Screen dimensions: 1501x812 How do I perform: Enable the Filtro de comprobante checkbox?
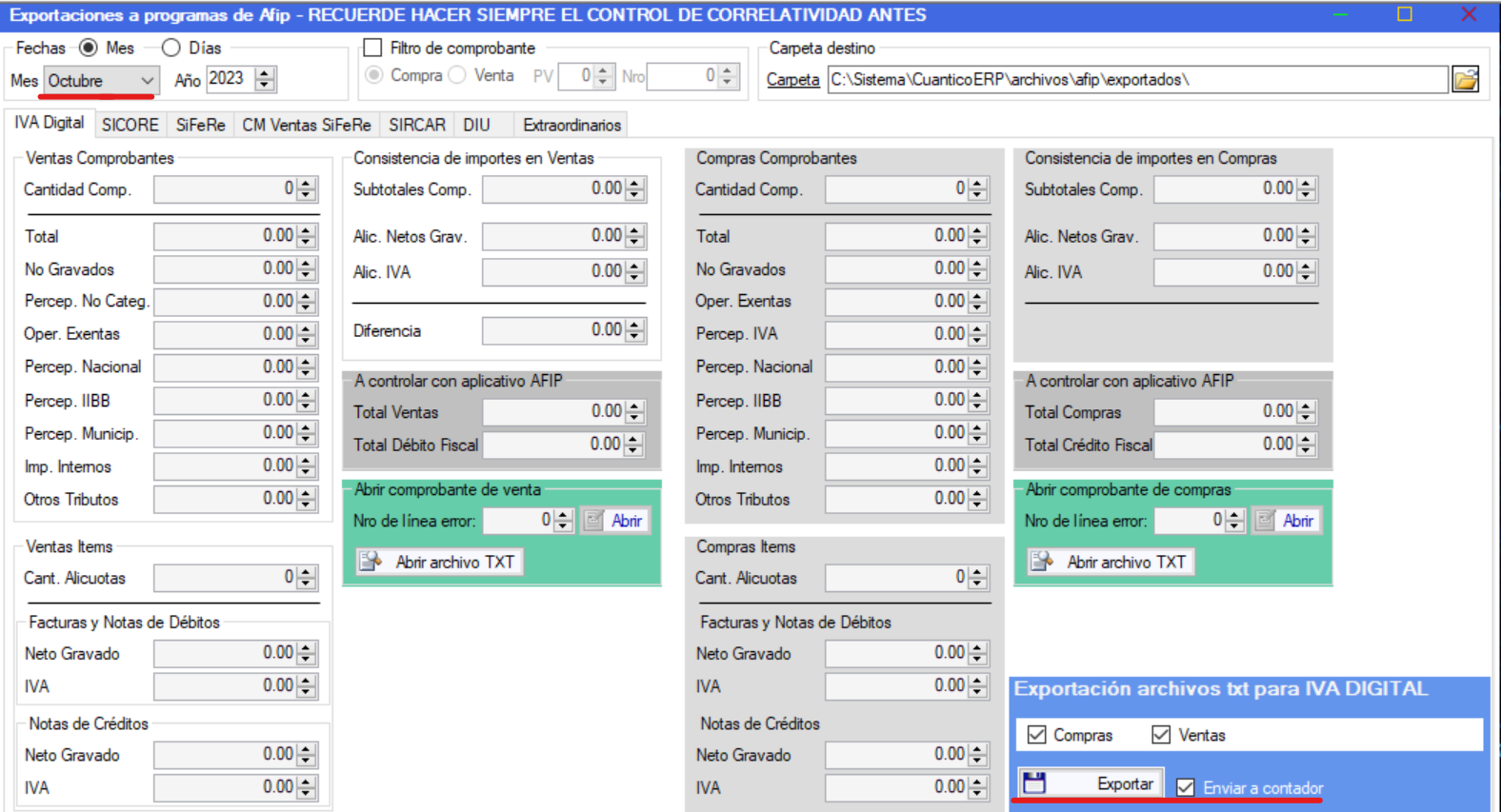(373, 48)
